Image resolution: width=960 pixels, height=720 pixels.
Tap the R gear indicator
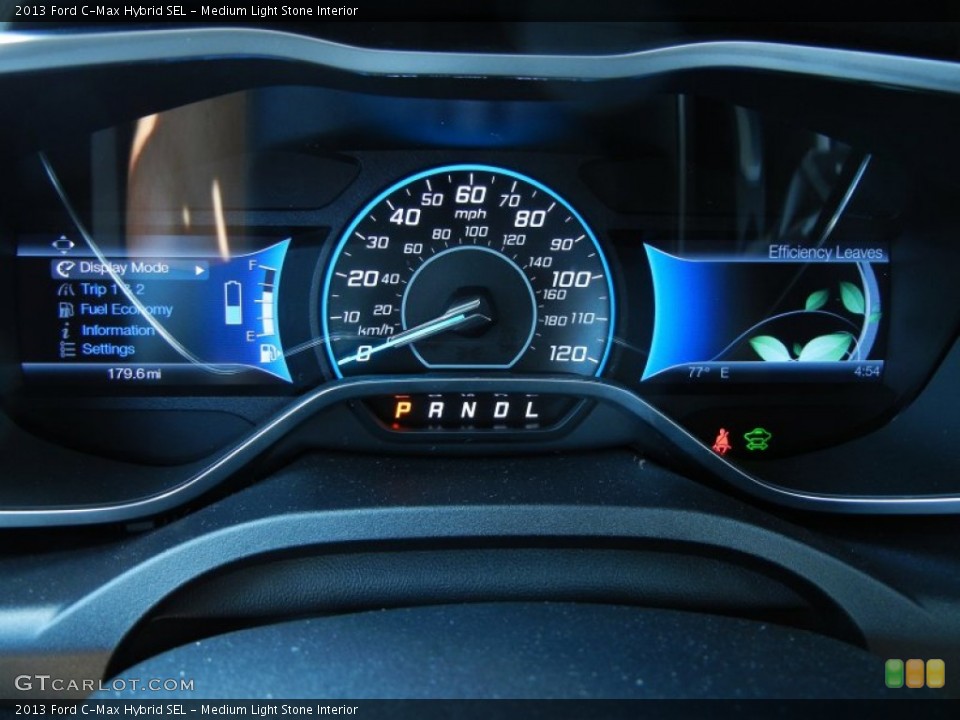[435, 410]
